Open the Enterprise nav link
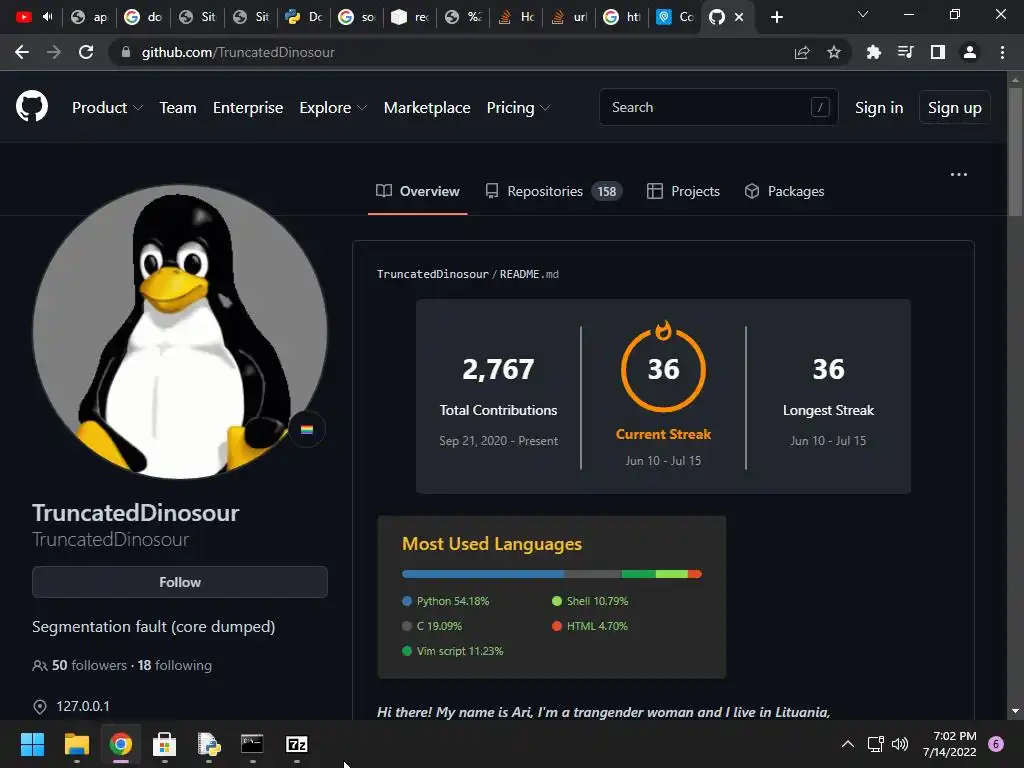Image resolution: width=1024 pixels, height=768 pixels. pyautogui.click(x=248, y=108)
